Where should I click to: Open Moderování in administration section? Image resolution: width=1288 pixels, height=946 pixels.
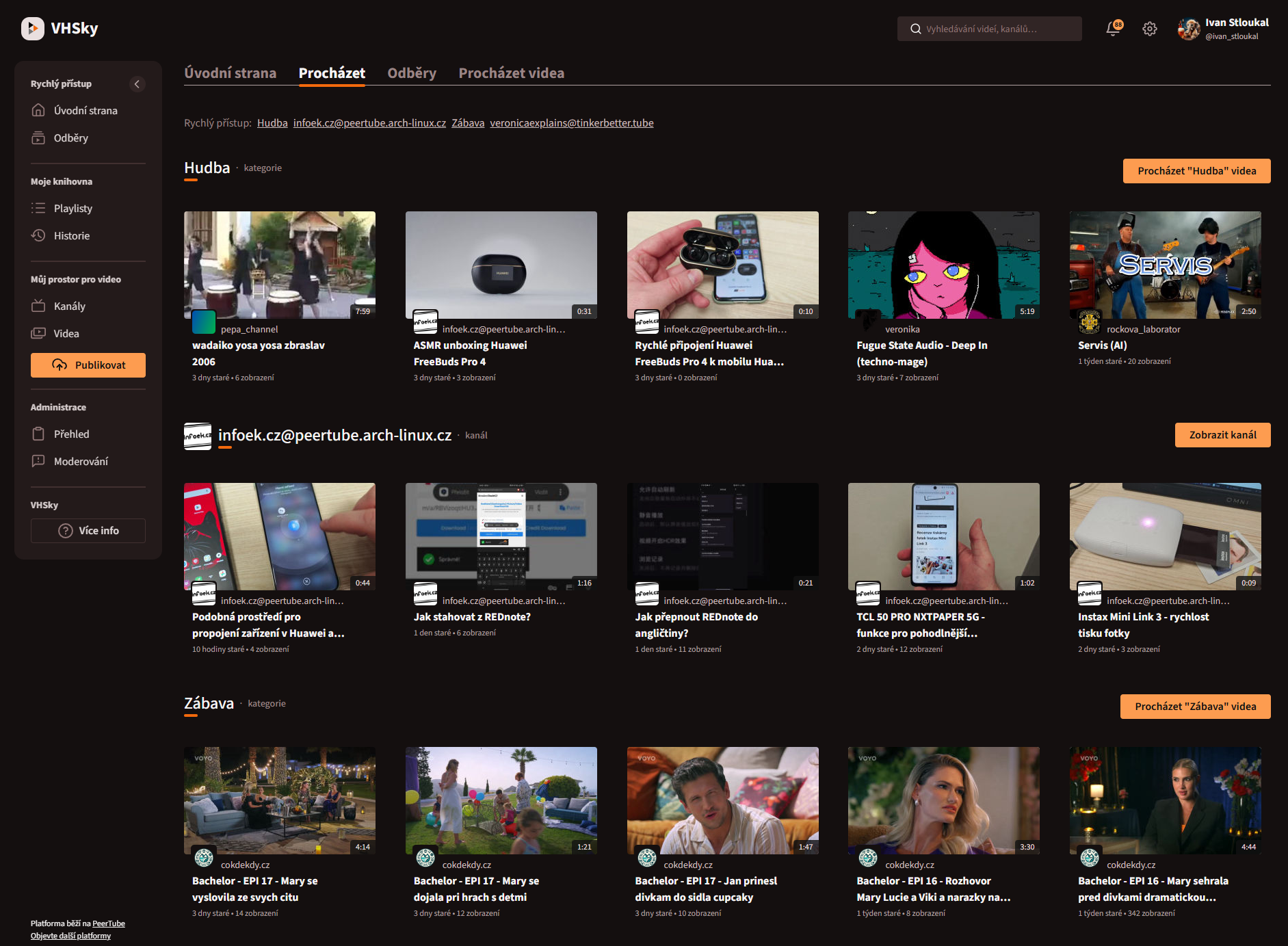(81, 462)
